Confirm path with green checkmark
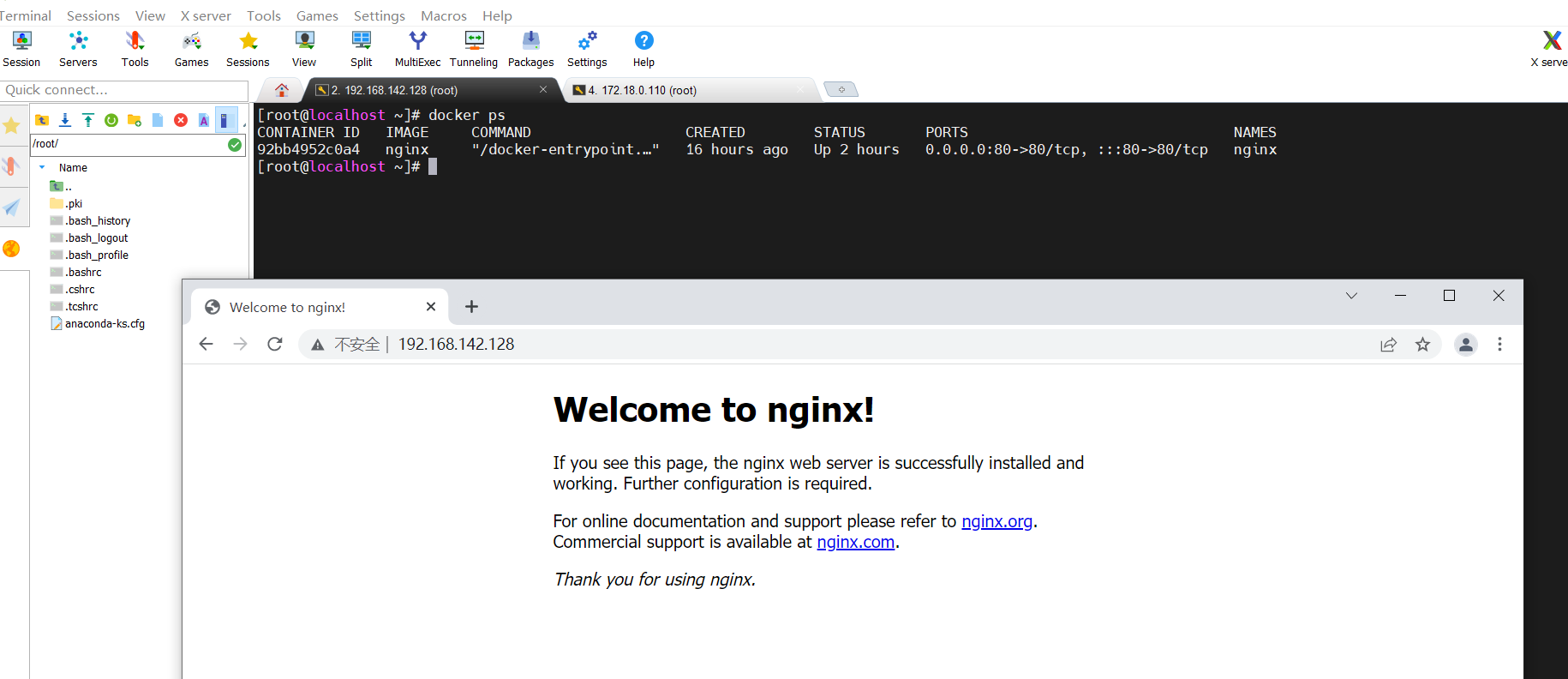This screenshot has height=679, width=1568. [235, 145]
